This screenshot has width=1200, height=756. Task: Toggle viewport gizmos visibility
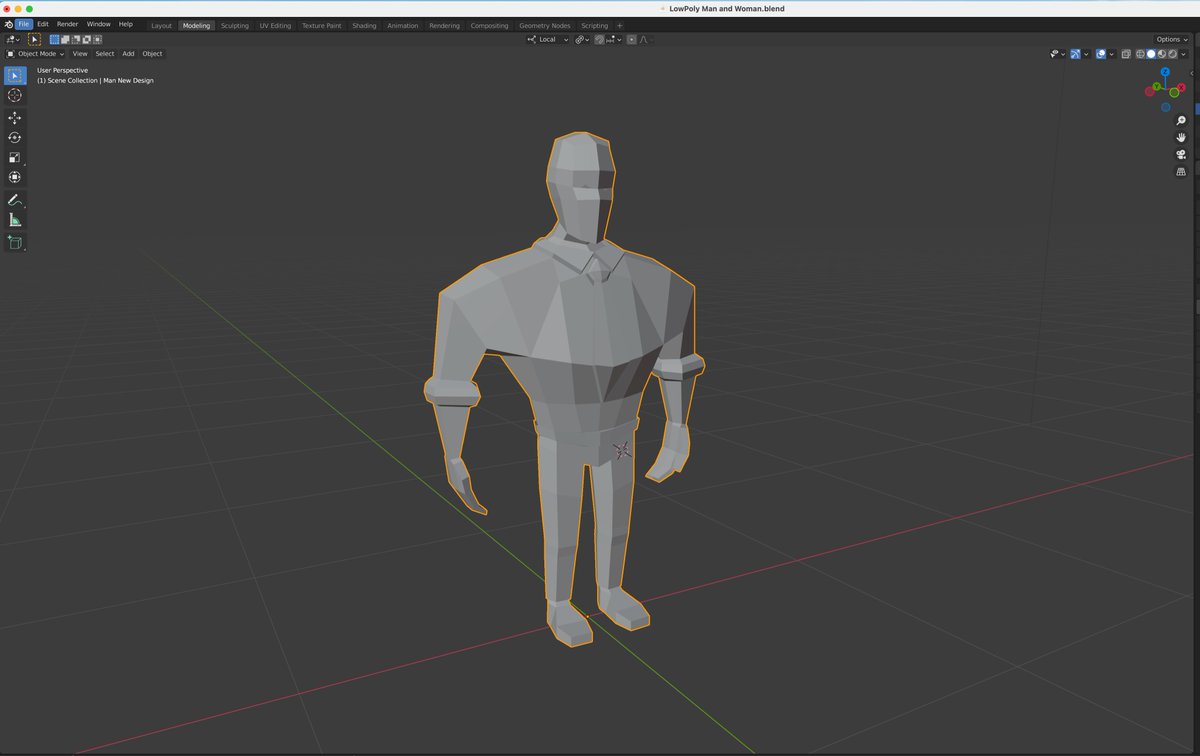(1075, 54)
